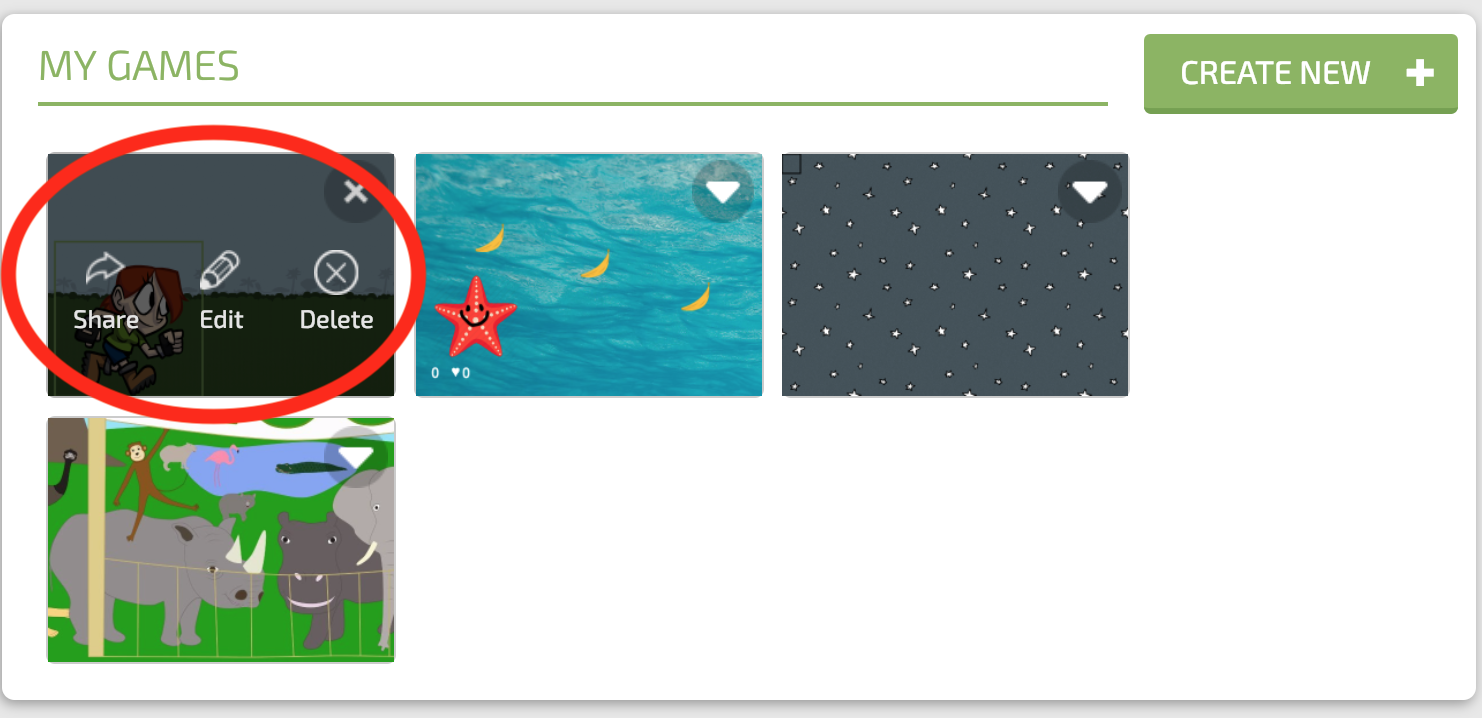Click the small square in starry game corner
This screenshot has height=718, width=1482.
pyautogui.click(x=791, y=163)
